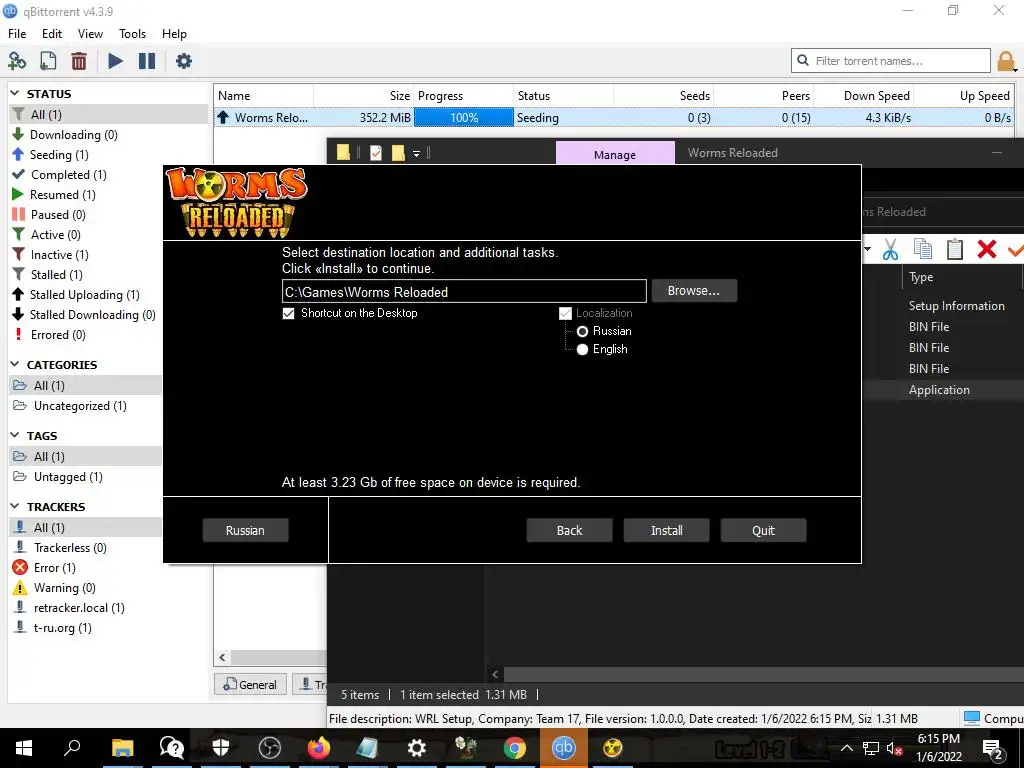Click the lock UI icon

(x=1006, y=61)
